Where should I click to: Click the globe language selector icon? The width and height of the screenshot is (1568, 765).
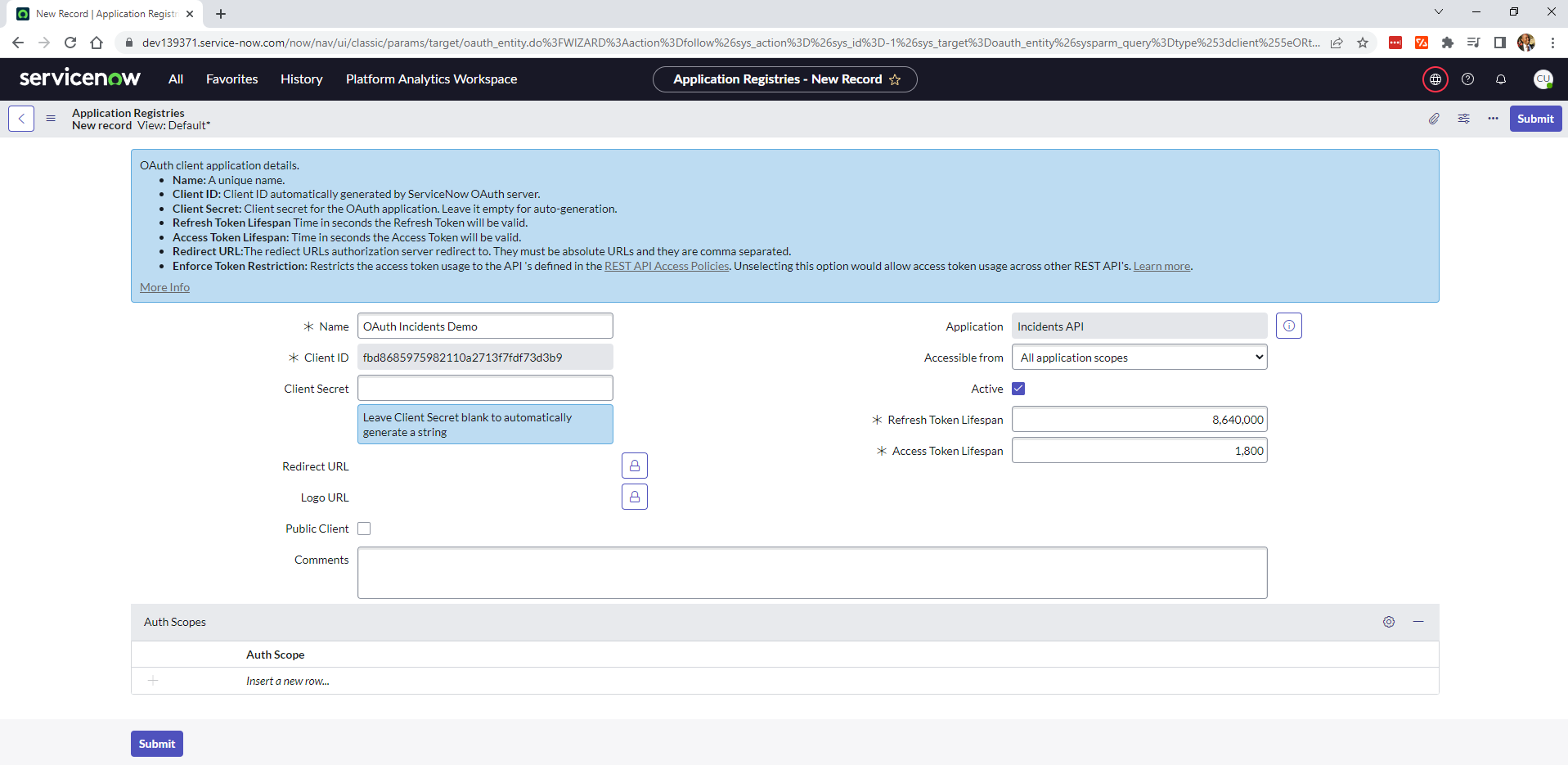click(x=1435, y=79)
